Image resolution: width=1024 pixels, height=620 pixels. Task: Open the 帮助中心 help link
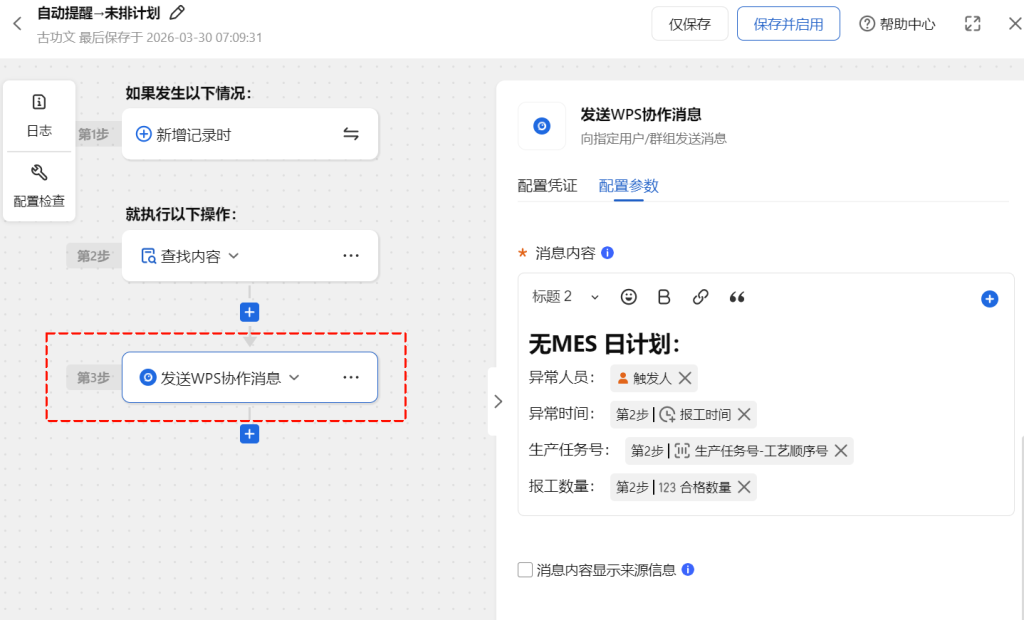tap(897, 24)
